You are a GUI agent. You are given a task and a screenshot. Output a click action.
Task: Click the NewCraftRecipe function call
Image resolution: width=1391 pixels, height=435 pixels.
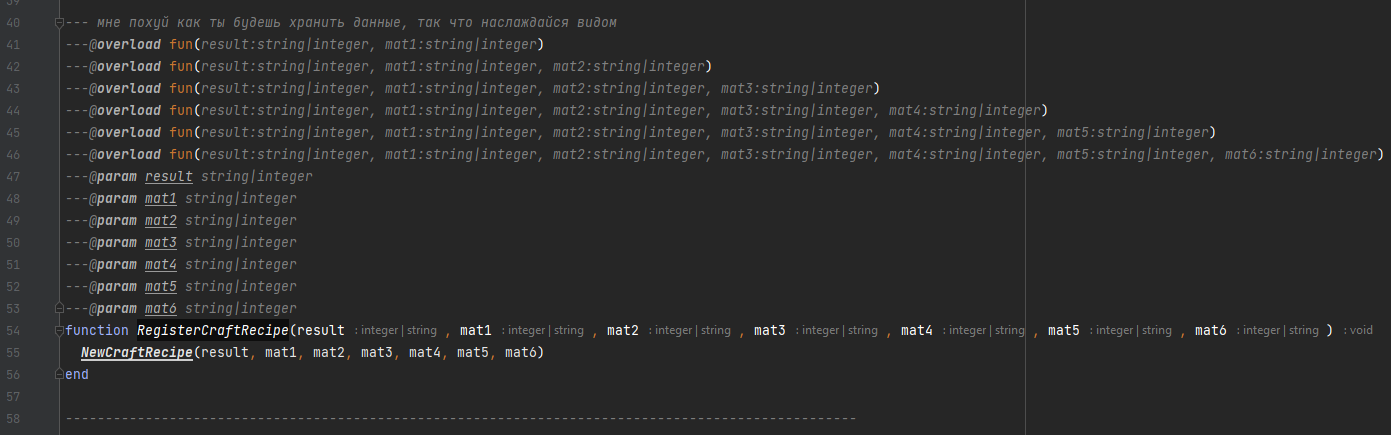click(136, 353)
